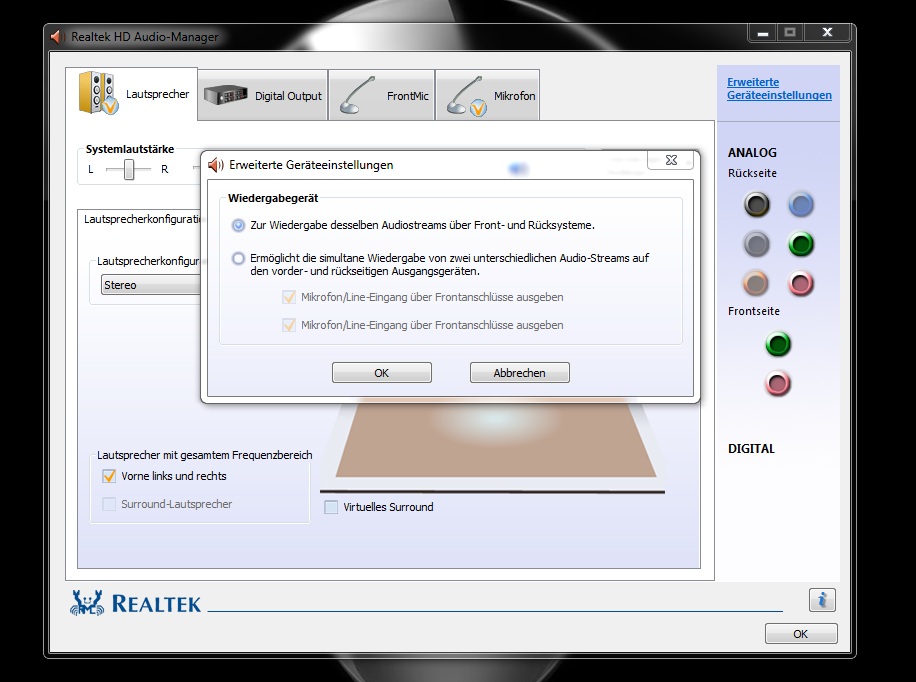916x682 pixels.
Task: Toggle the Surround-Lautsprecher checkbox
Action: pos(109,504)
